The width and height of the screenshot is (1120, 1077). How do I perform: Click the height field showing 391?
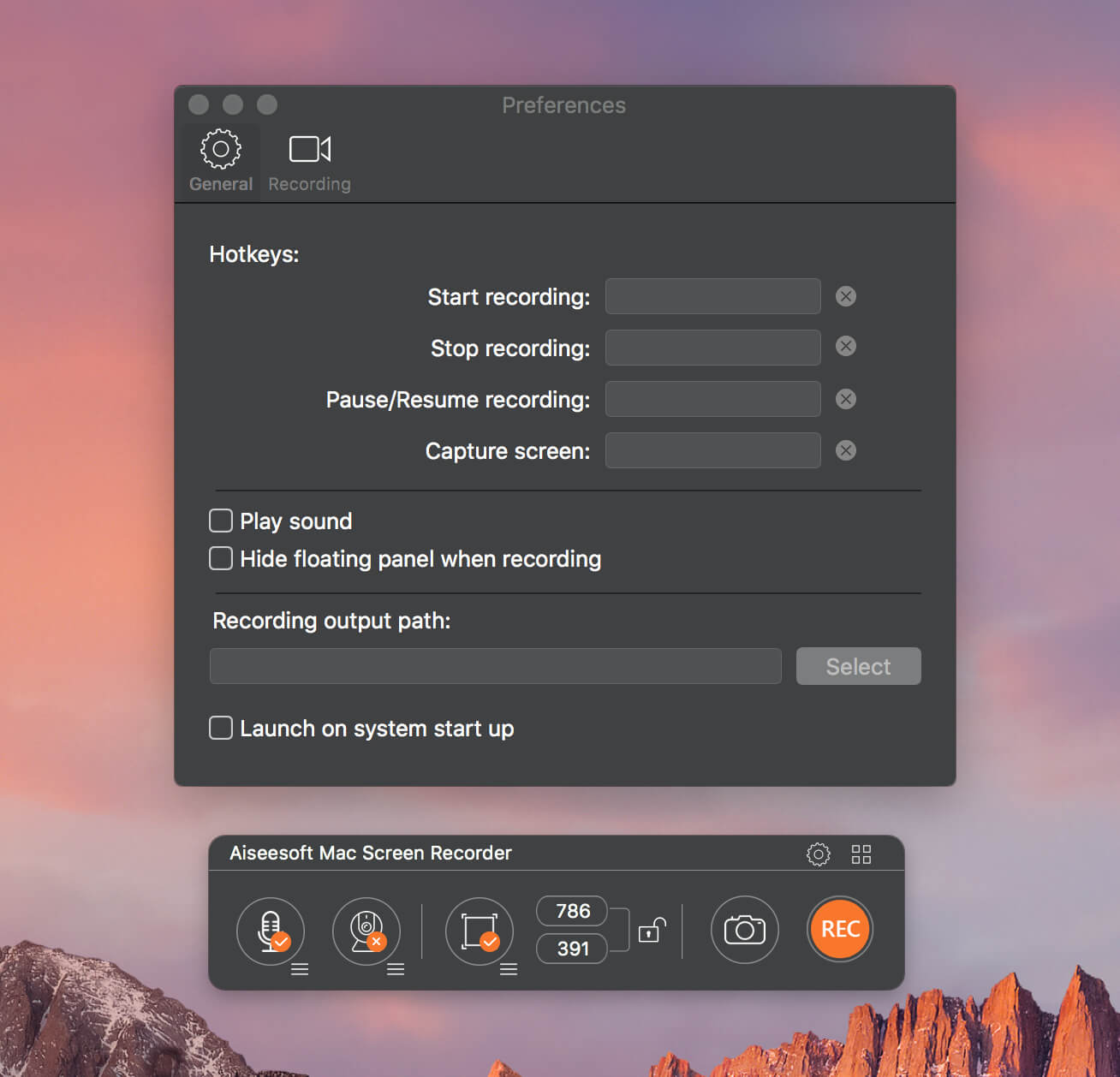coord(572,949)
